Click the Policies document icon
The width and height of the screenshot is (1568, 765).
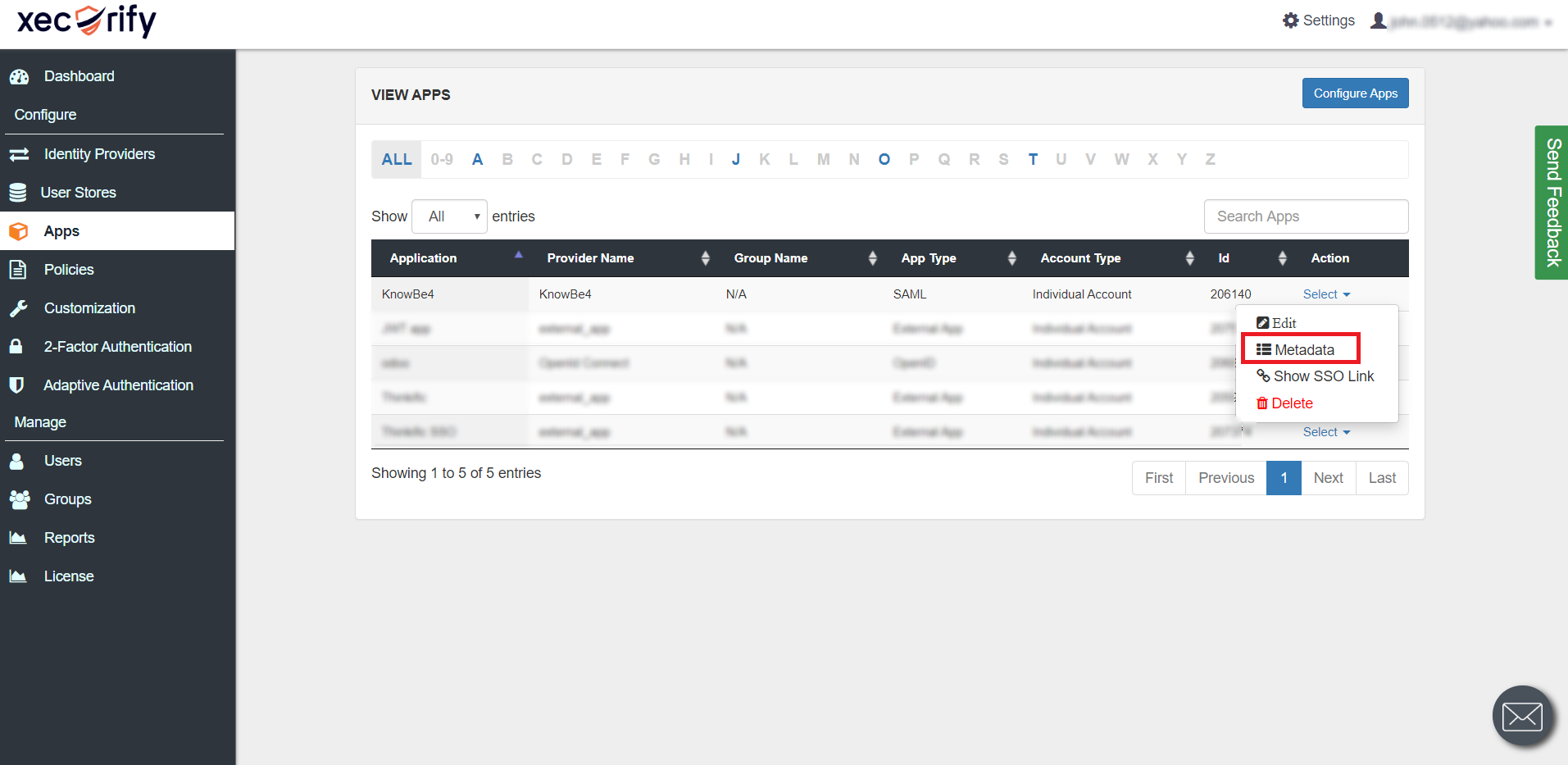[18, 270]
